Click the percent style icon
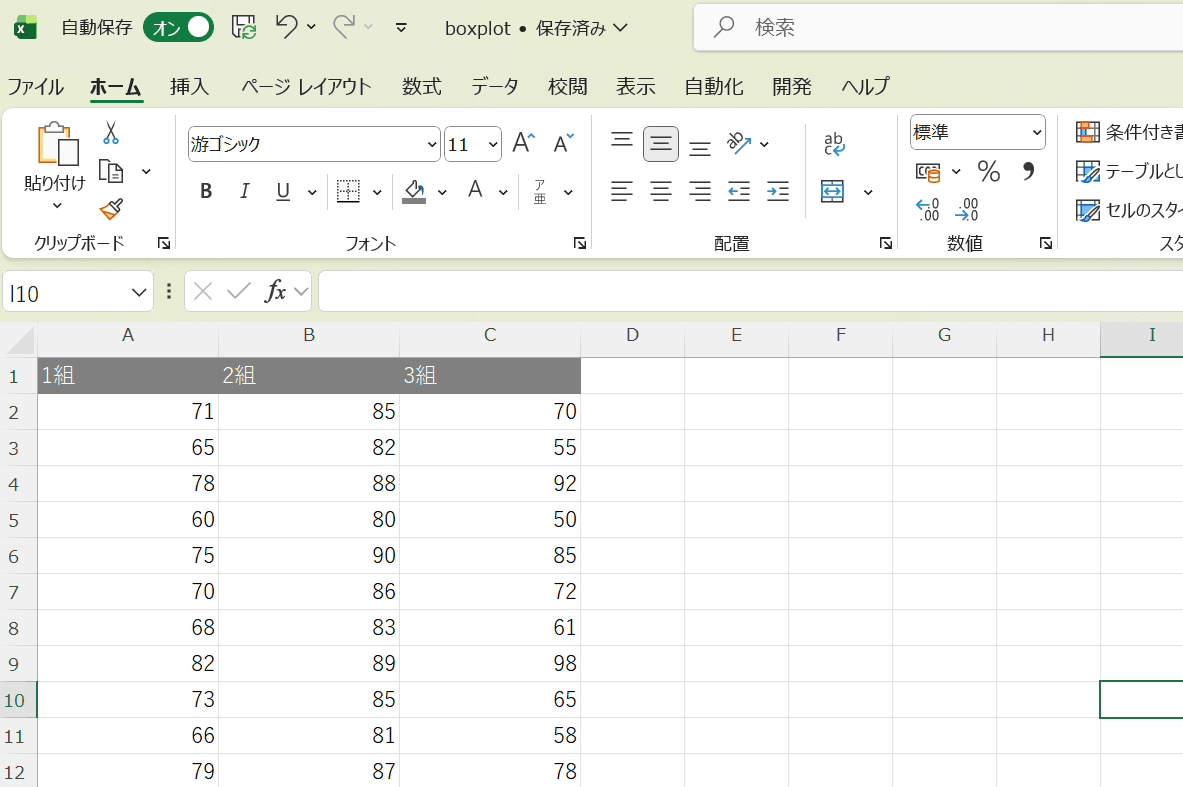 988,171
